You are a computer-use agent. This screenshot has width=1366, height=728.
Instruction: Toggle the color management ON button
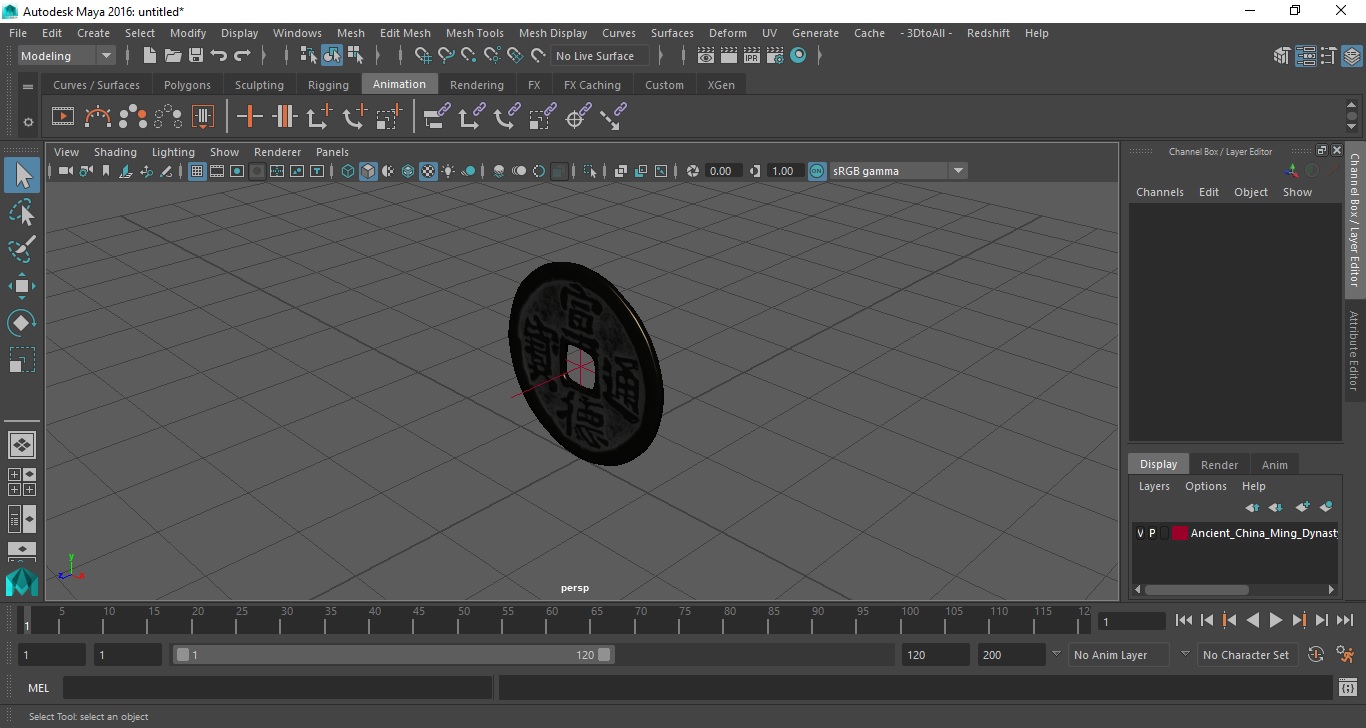pyautogui.click(x=817, y=171)
